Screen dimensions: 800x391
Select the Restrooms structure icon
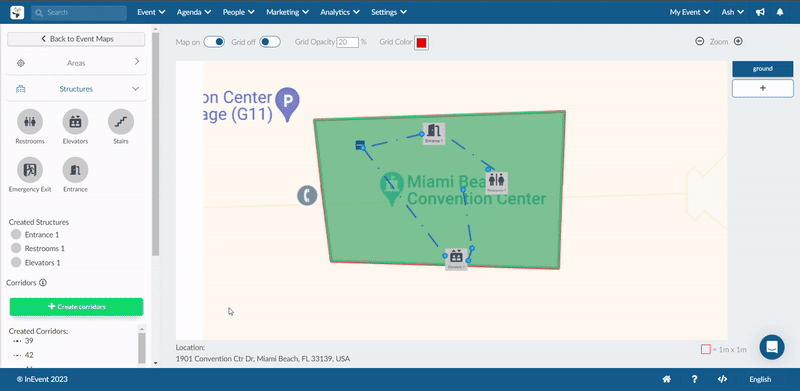(30, 121)
